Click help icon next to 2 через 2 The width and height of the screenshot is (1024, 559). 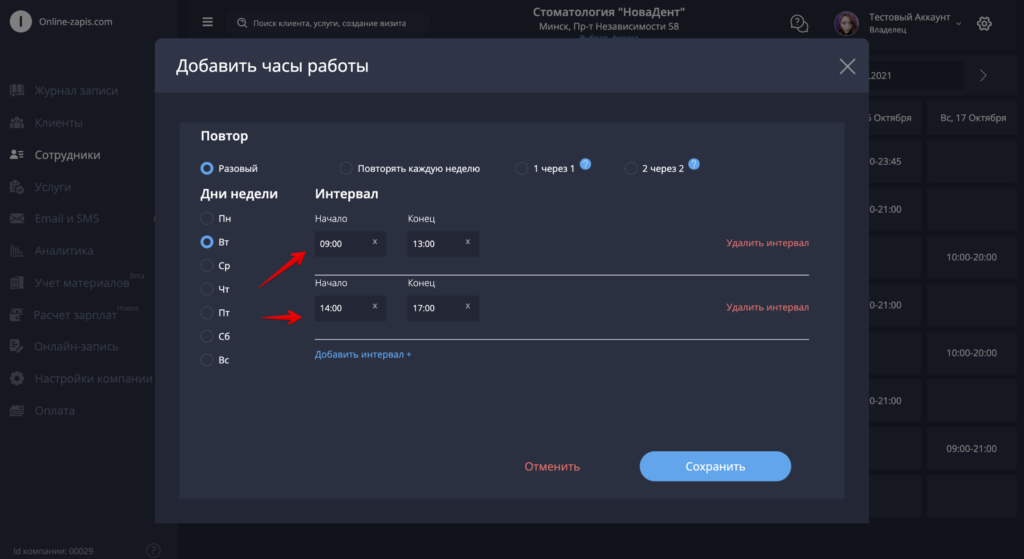coord(694,164)
